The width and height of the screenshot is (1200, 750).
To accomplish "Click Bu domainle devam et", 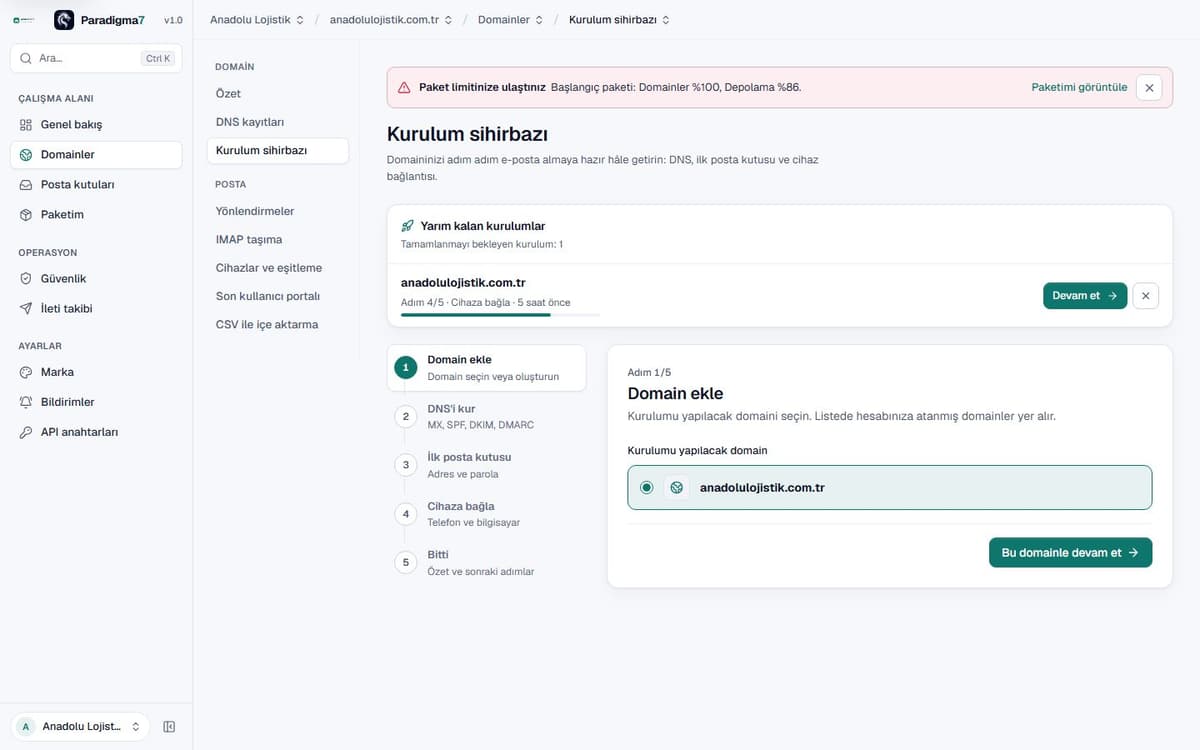I will click(x=1070, y=553).
